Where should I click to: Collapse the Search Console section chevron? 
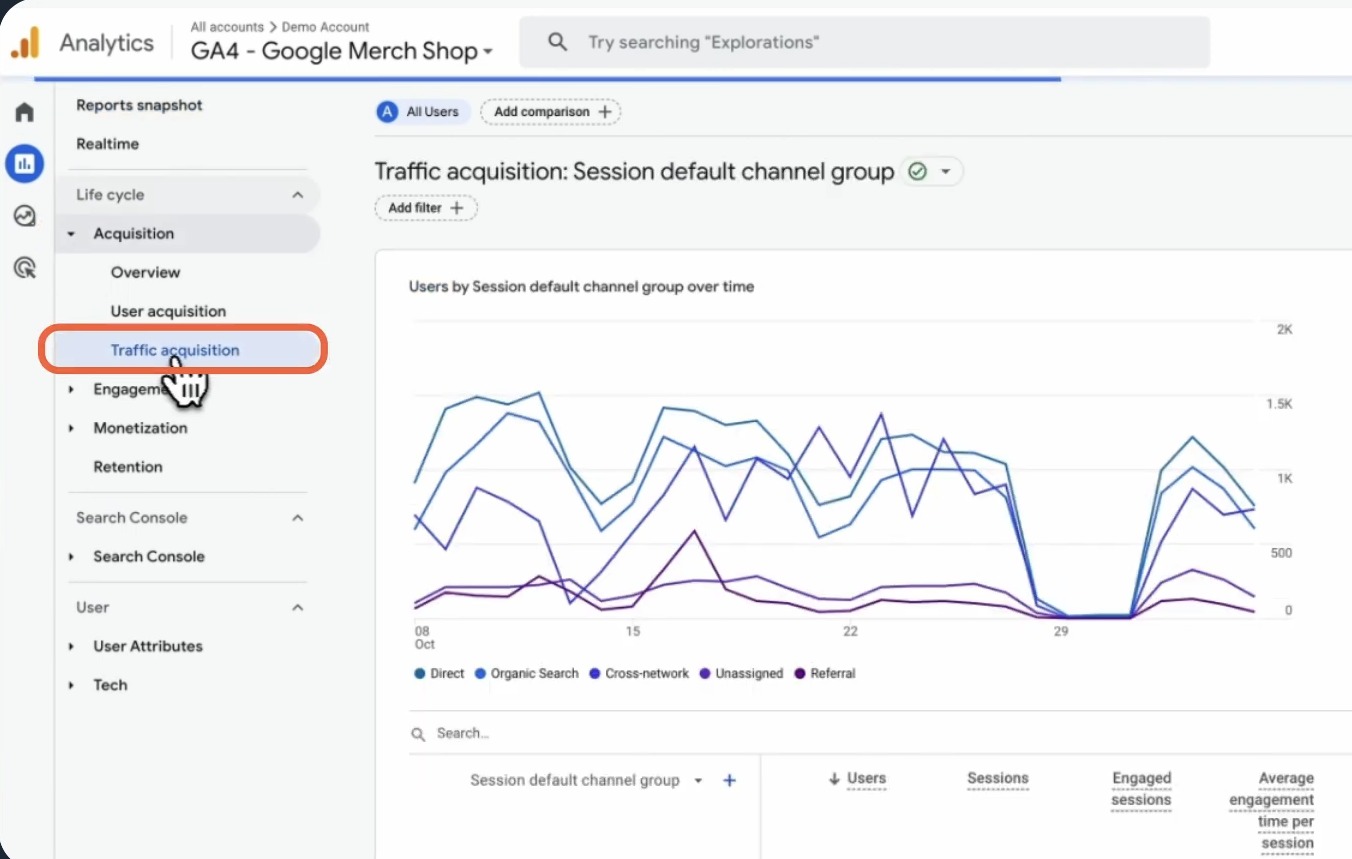pos(297,518)
